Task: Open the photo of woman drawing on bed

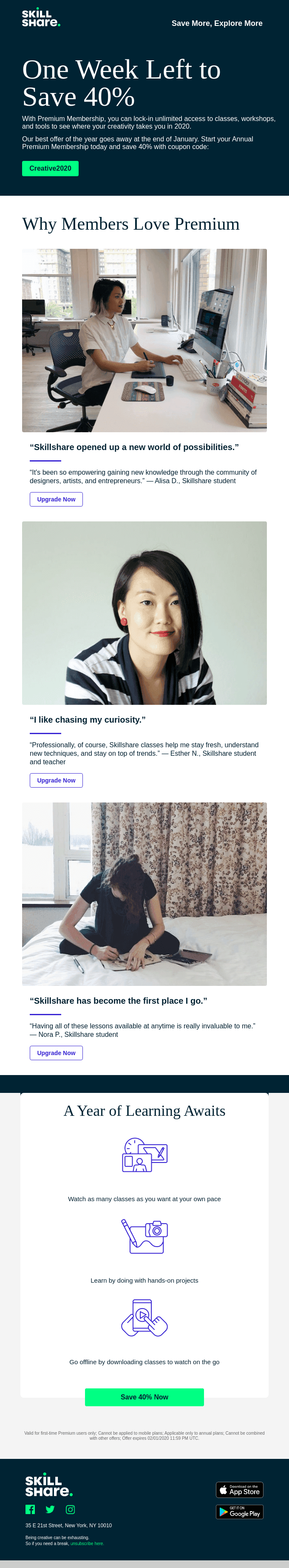Action: coord(144,894)
